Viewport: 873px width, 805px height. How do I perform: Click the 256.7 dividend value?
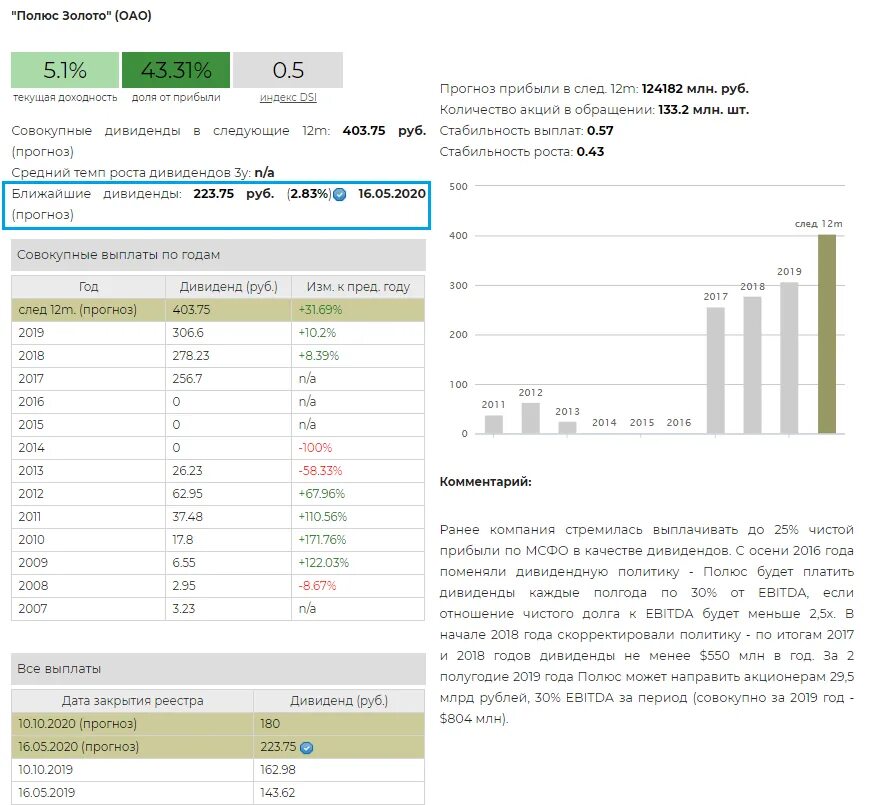click(187, 379)
